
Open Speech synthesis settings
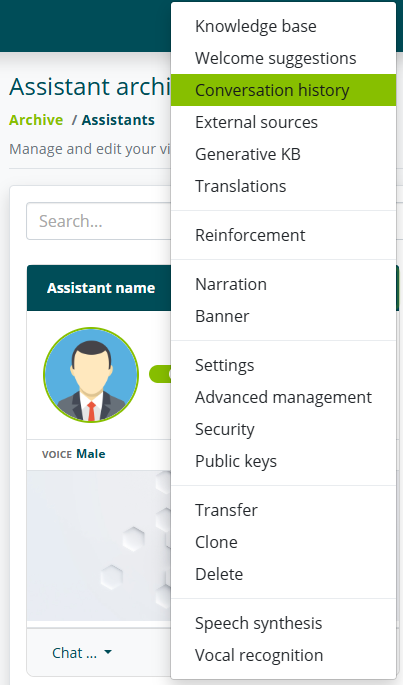click(283, 623)
